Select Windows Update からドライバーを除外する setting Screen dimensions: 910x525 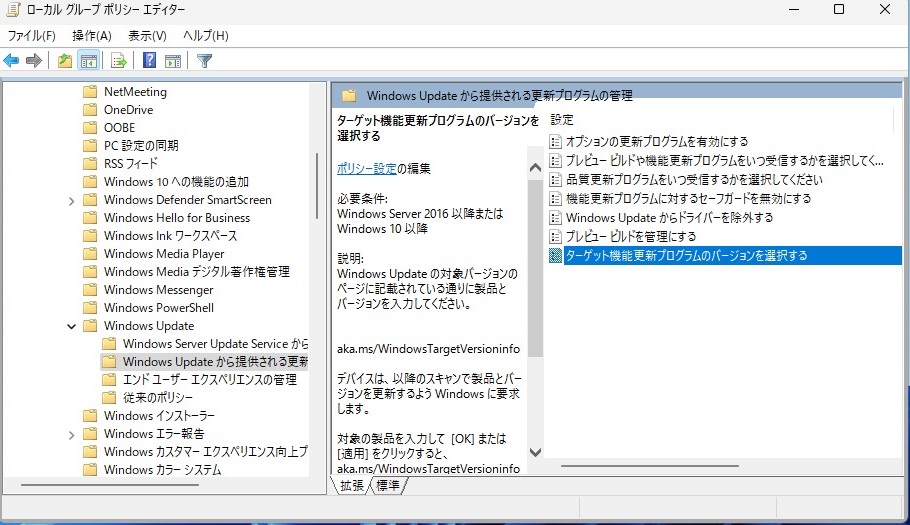click(x=668, y=217)
